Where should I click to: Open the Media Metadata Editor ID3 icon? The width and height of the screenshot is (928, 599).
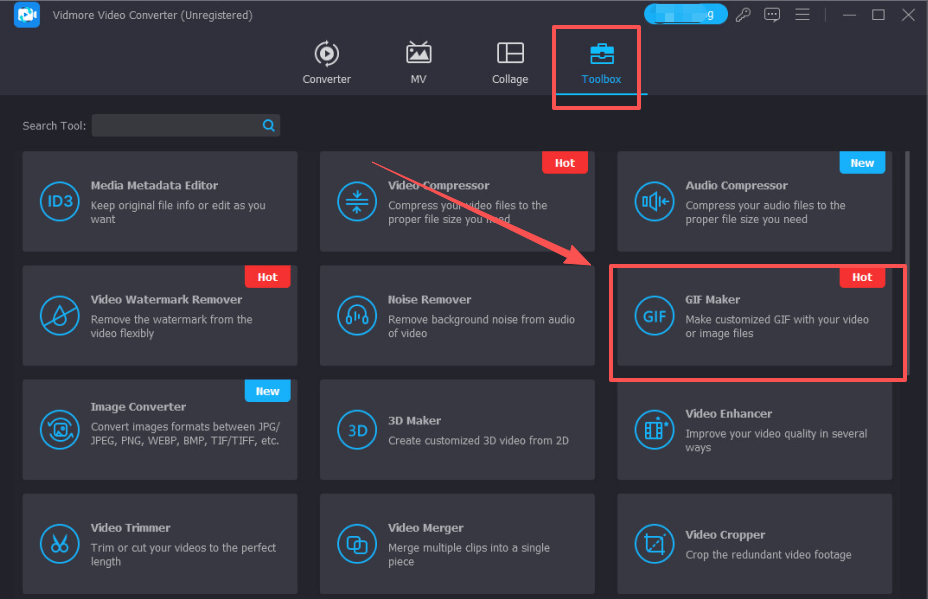[x=60, y=202]
